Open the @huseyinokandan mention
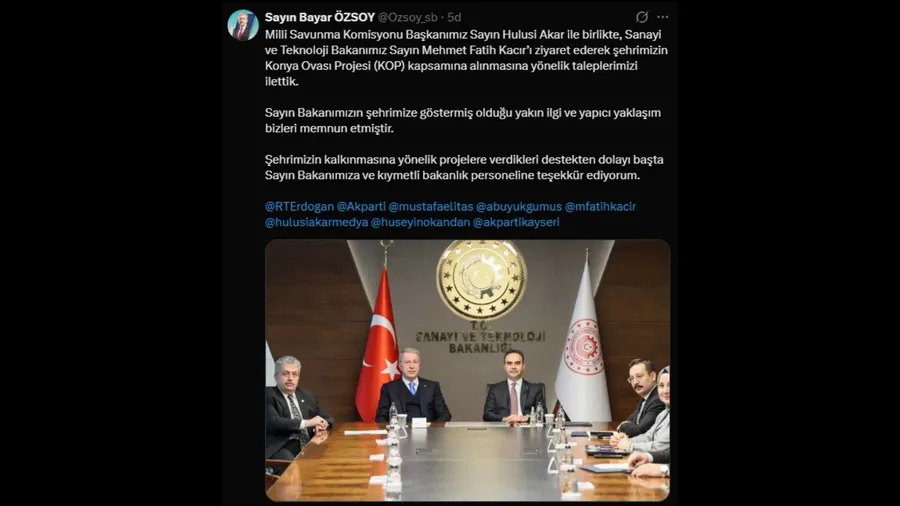The width and height of the screenshot is (900, 506). (420, 222)
